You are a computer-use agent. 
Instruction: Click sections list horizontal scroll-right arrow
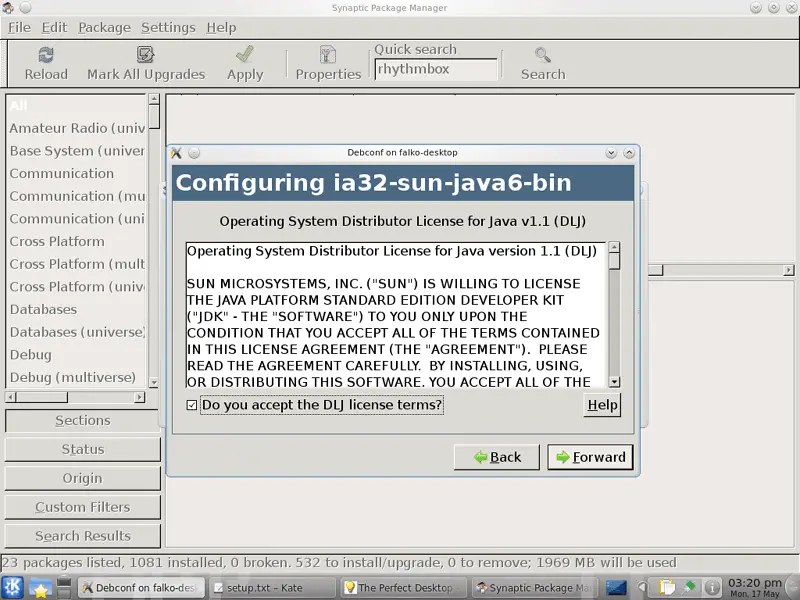pos(139,397)
